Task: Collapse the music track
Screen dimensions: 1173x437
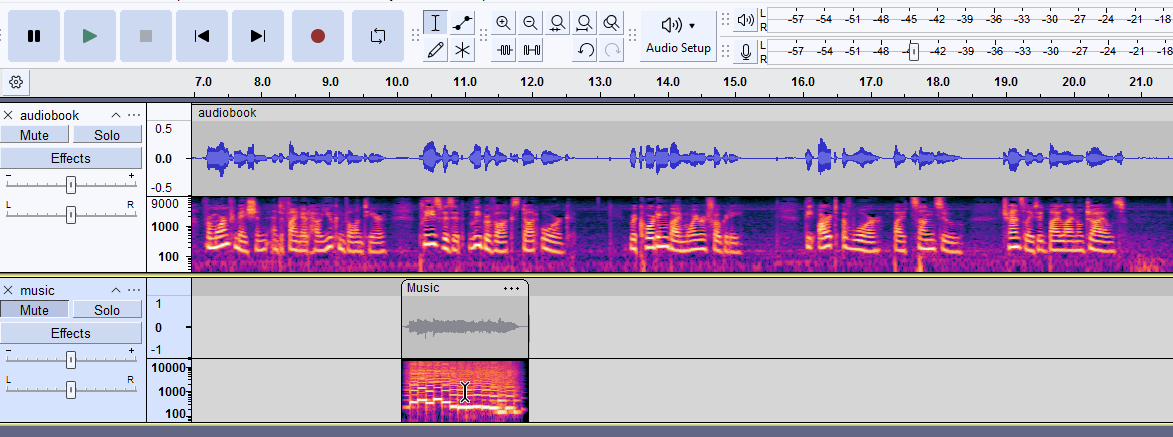Action: (x=116, y=290)
